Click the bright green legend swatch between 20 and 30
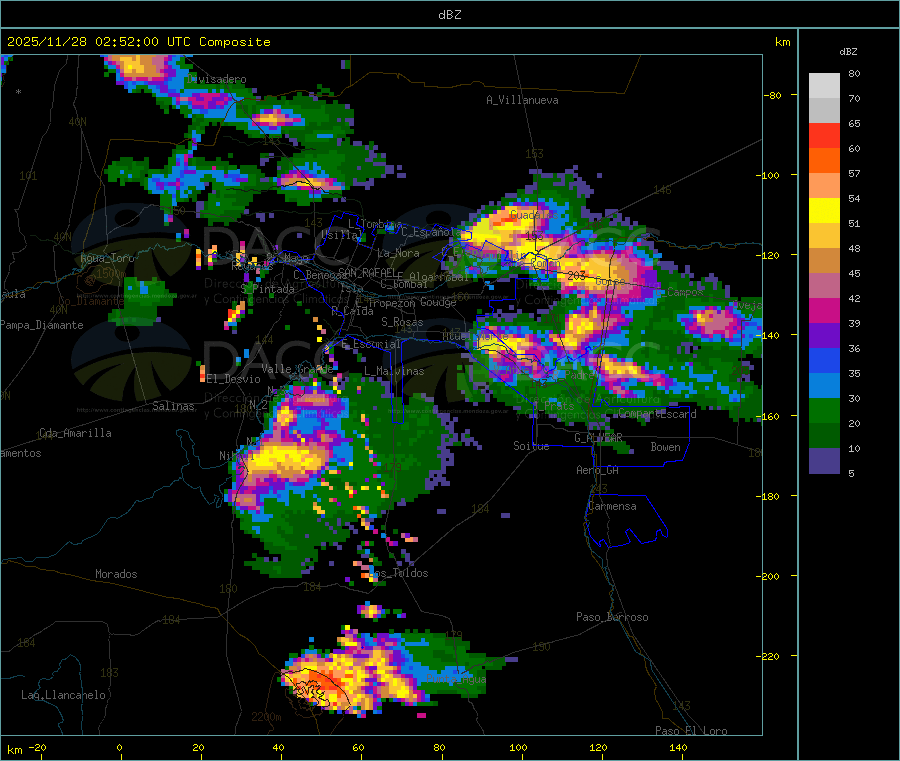The width and height of the screenshot is (900, 761). pos(824,410)
